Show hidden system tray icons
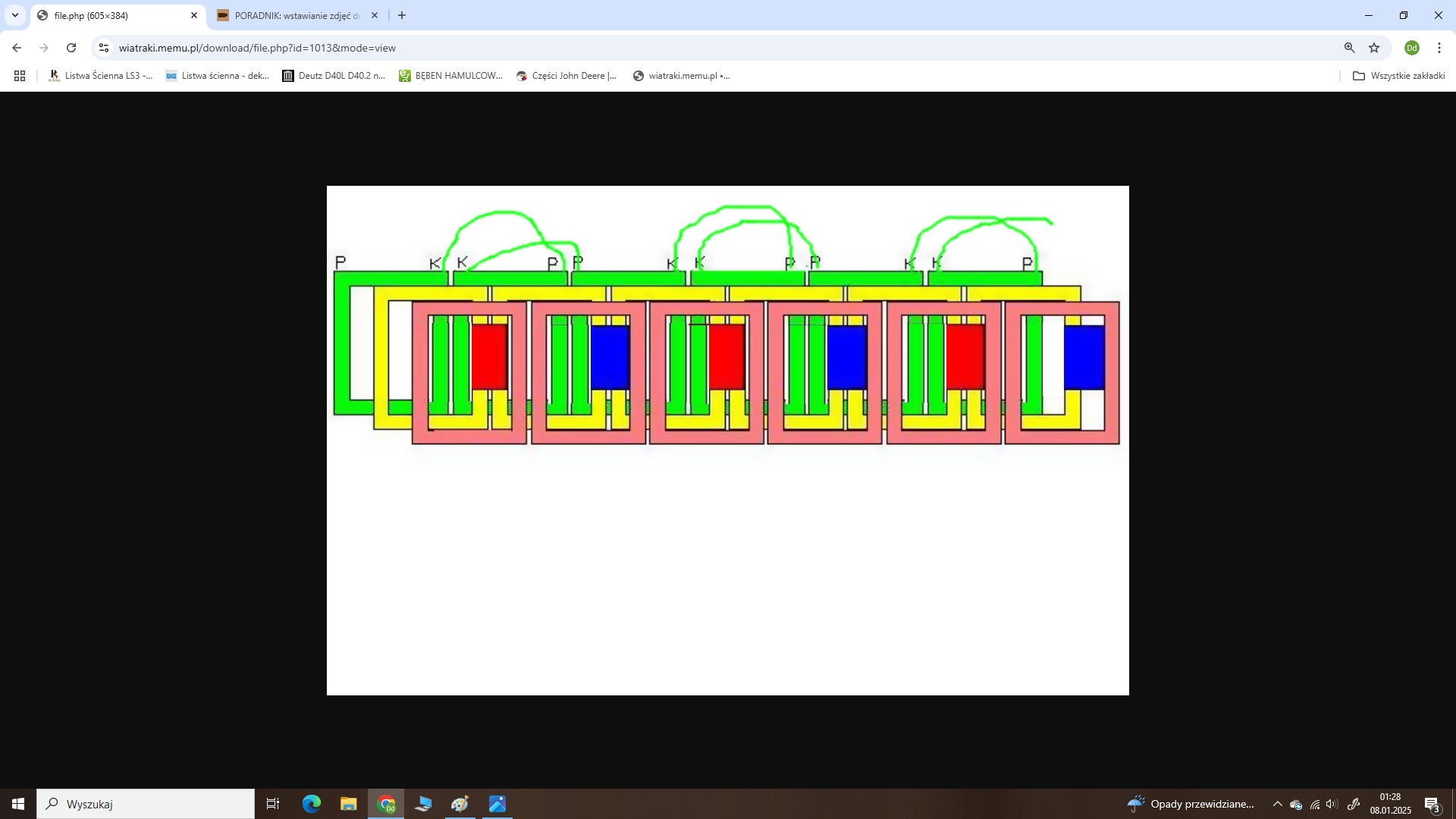This screenshot has height=819, width=1456. (x=1277, y=804)
